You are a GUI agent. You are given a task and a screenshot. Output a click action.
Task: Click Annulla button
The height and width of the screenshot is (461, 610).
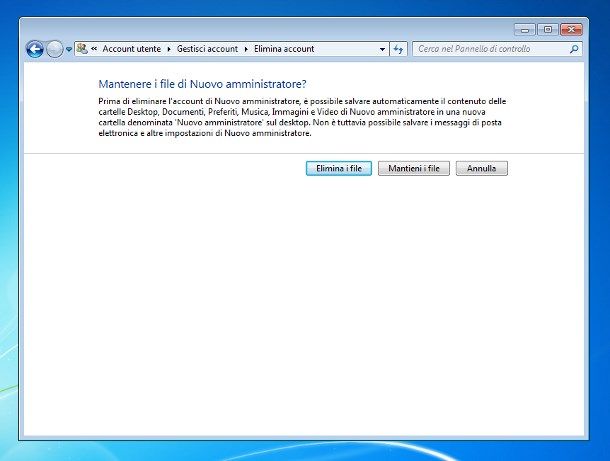[482, 168]
